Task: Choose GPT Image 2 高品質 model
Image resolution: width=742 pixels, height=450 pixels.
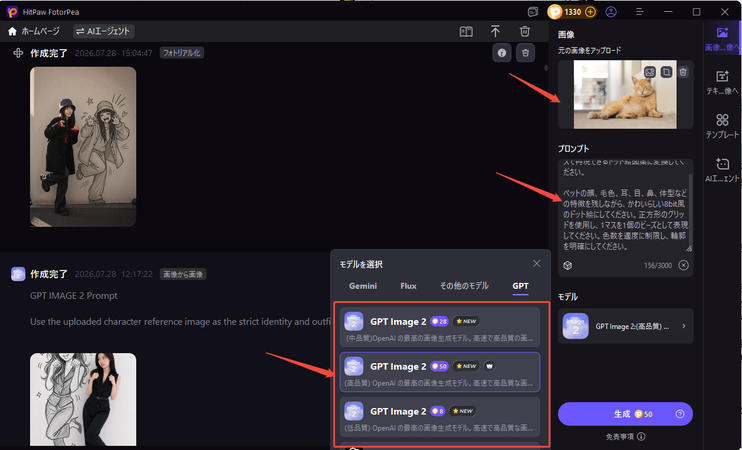Action: point(440,372)
